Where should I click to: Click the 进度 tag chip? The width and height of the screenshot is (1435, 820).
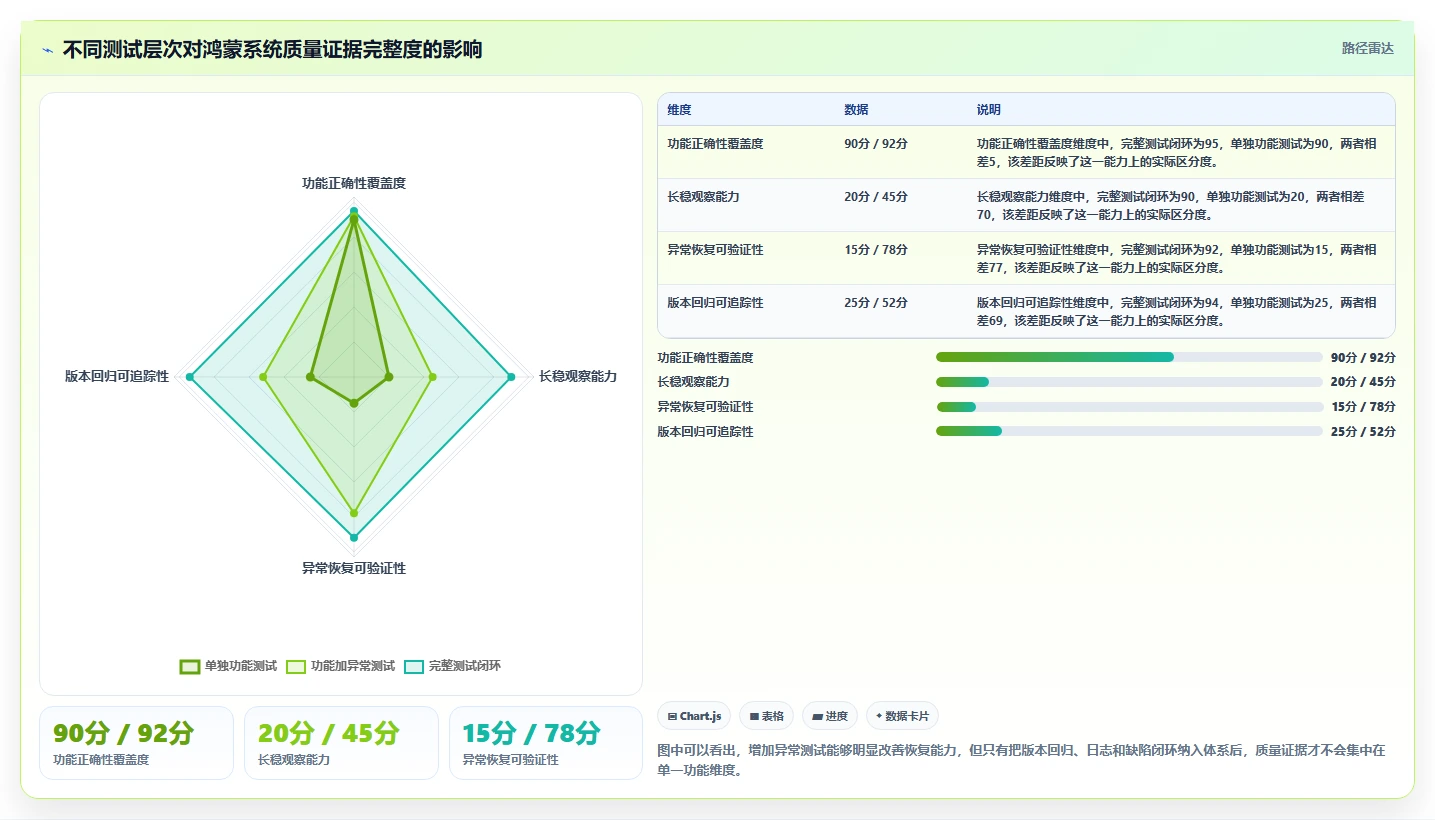click(x=830, y=716)
